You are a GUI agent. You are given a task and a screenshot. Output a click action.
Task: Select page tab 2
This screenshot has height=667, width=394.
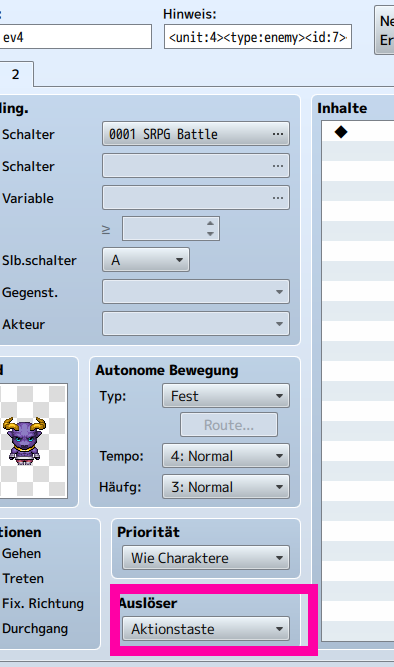[x=16, y=74]
